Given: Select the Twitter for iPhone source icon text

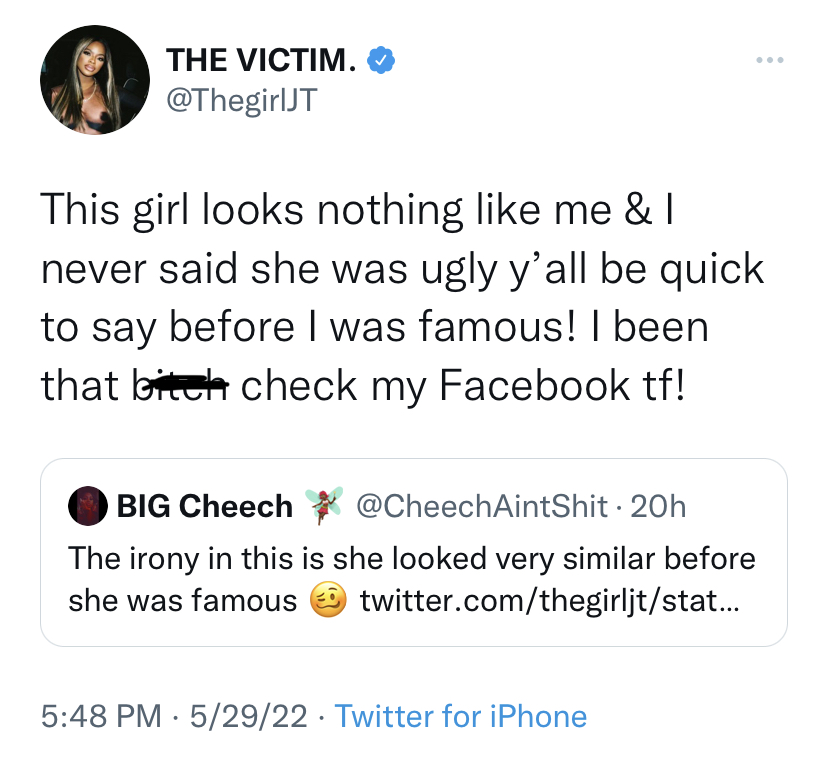Looking at the screenshot, I should 460,716.
